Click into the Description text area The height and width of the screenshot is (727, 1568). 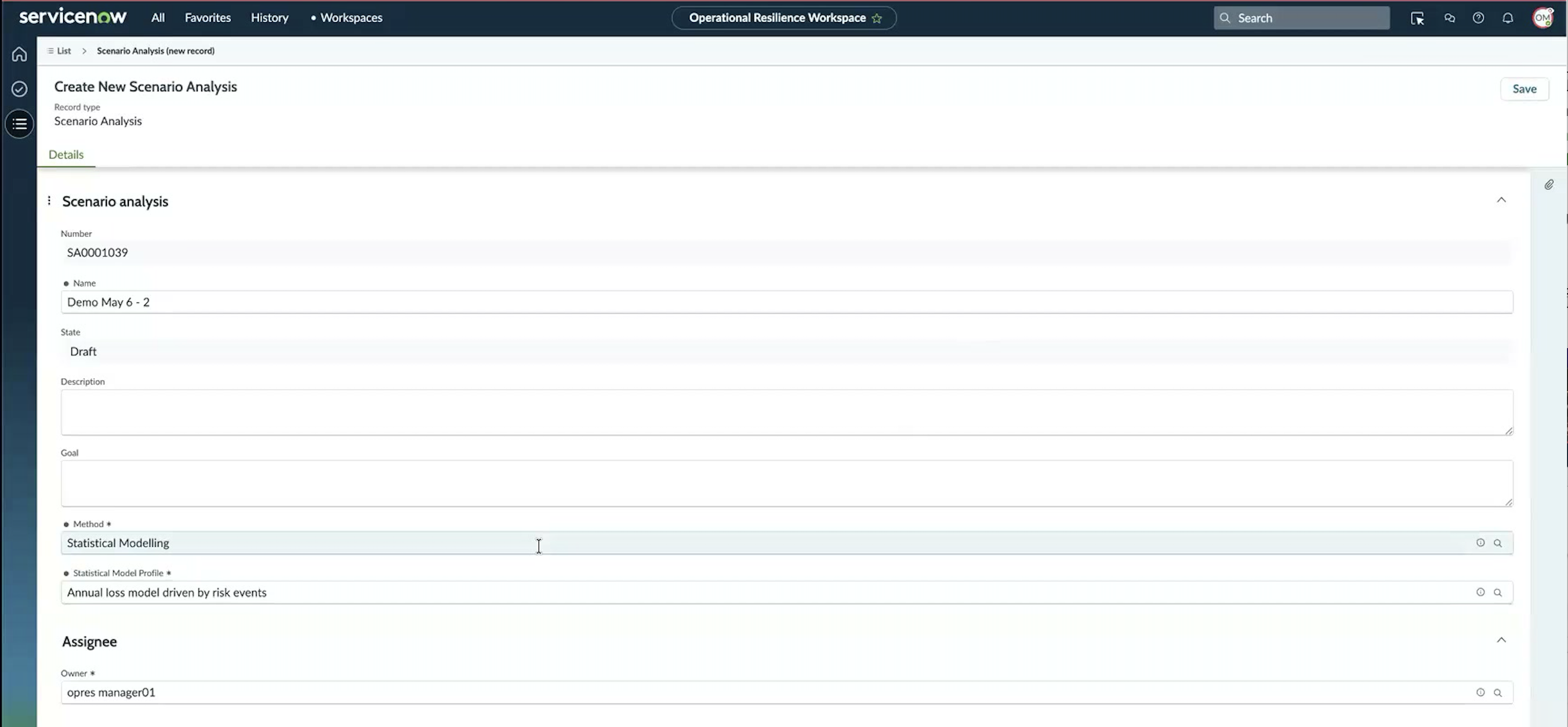[x=787, y=412]
